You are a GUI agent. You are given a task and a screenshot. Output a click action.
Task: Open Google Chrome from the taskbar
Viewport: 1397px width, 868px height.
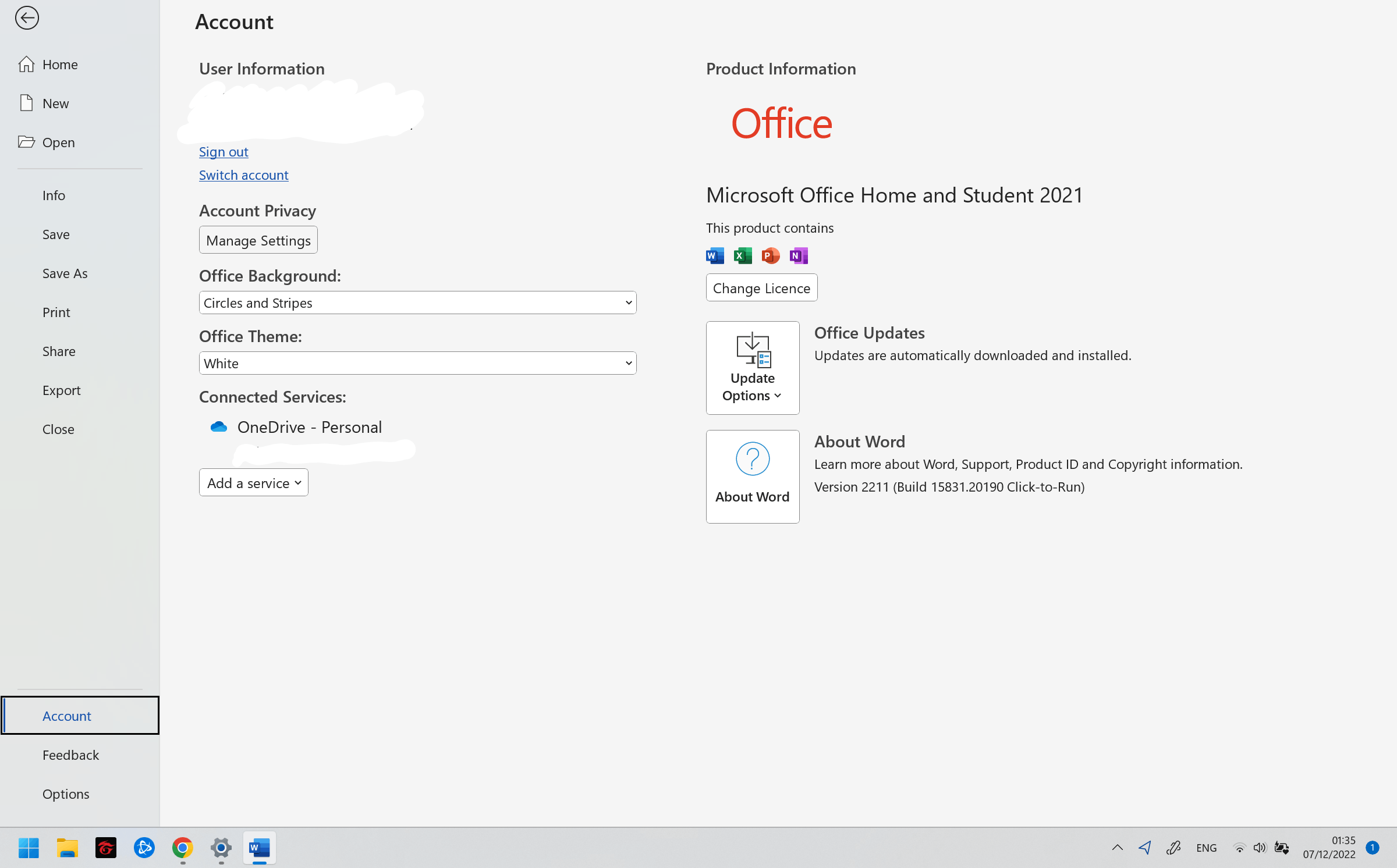[x=183, y=848]
